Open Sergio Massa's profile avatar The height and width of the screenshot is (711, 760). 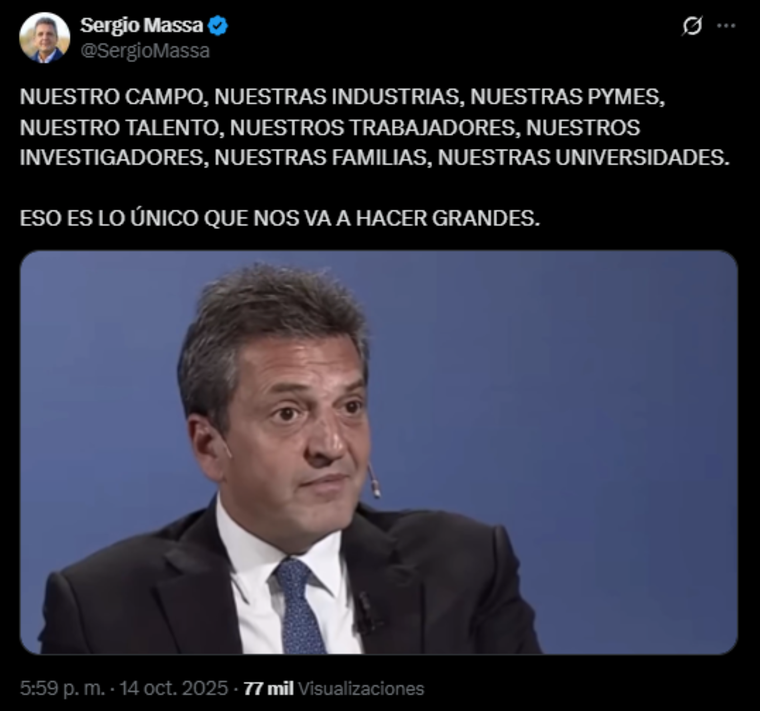pos(45,38)
